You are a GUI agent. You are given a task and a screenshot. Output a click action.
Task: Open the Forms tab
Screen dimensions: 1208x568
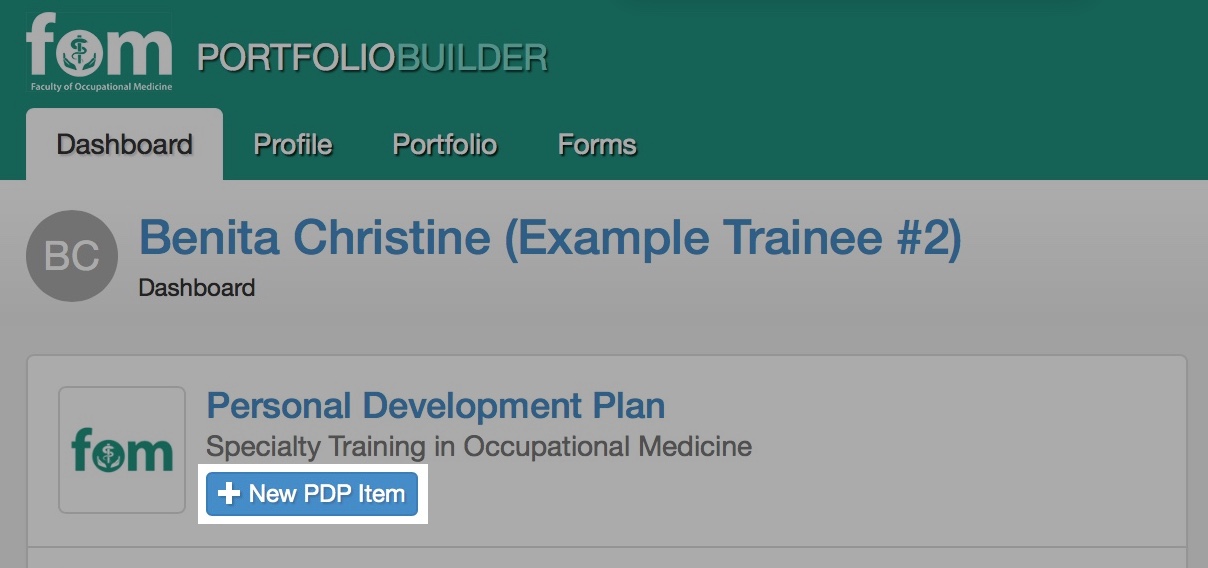(x=597, y=144)
